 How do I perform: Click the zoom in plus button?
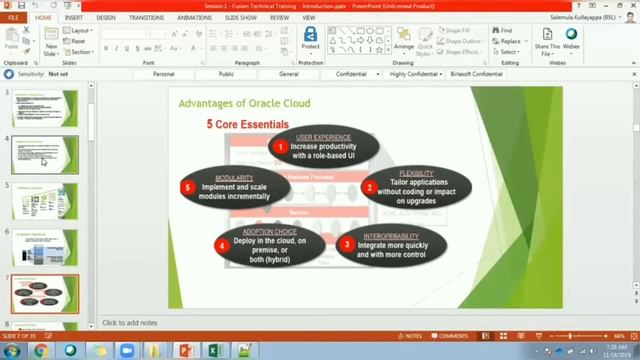[605, 336]
